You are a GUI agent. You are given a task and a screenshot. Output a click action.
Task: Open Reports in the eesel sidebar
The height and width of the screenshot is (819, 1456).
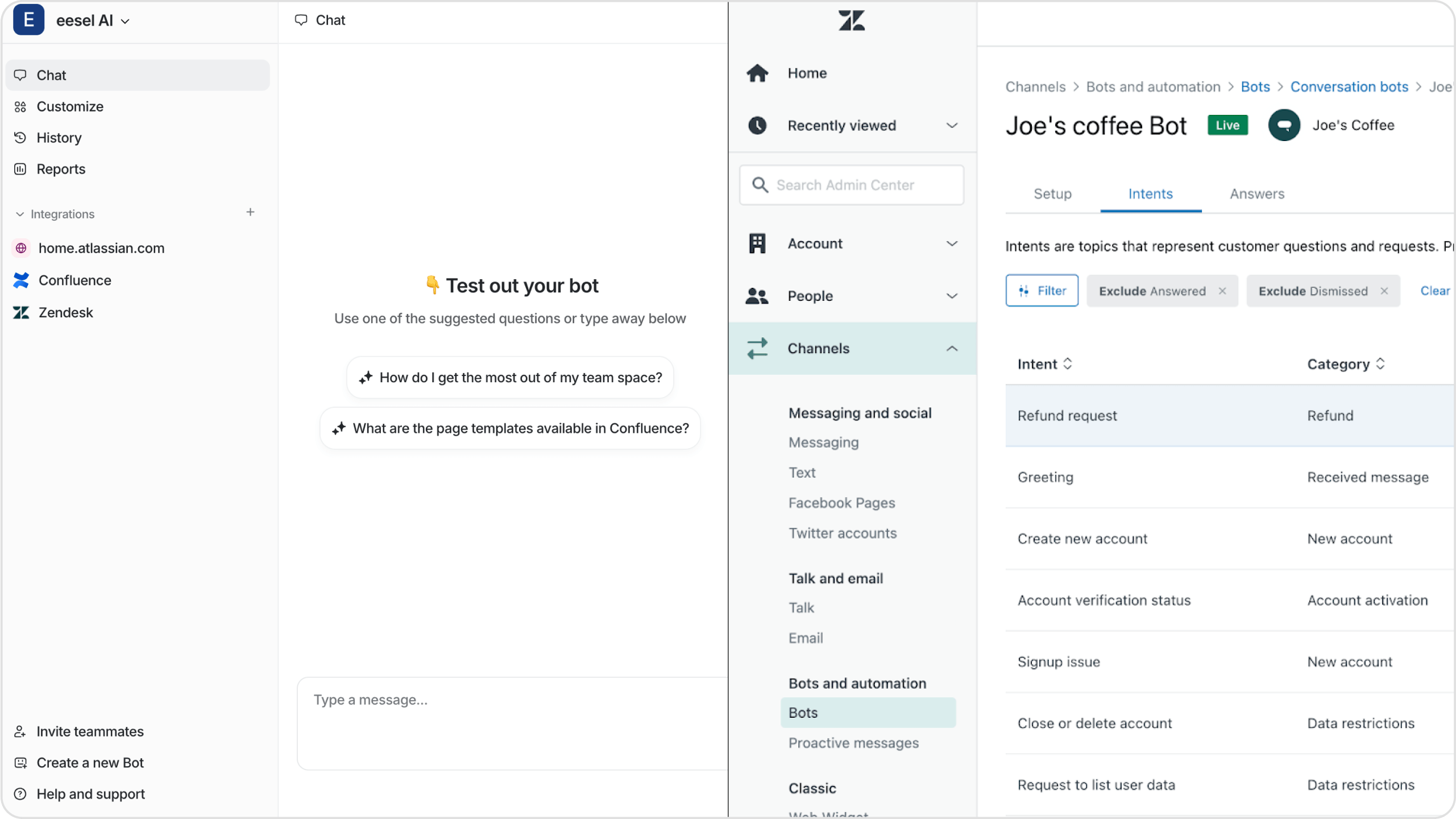(x=61, y=169)
